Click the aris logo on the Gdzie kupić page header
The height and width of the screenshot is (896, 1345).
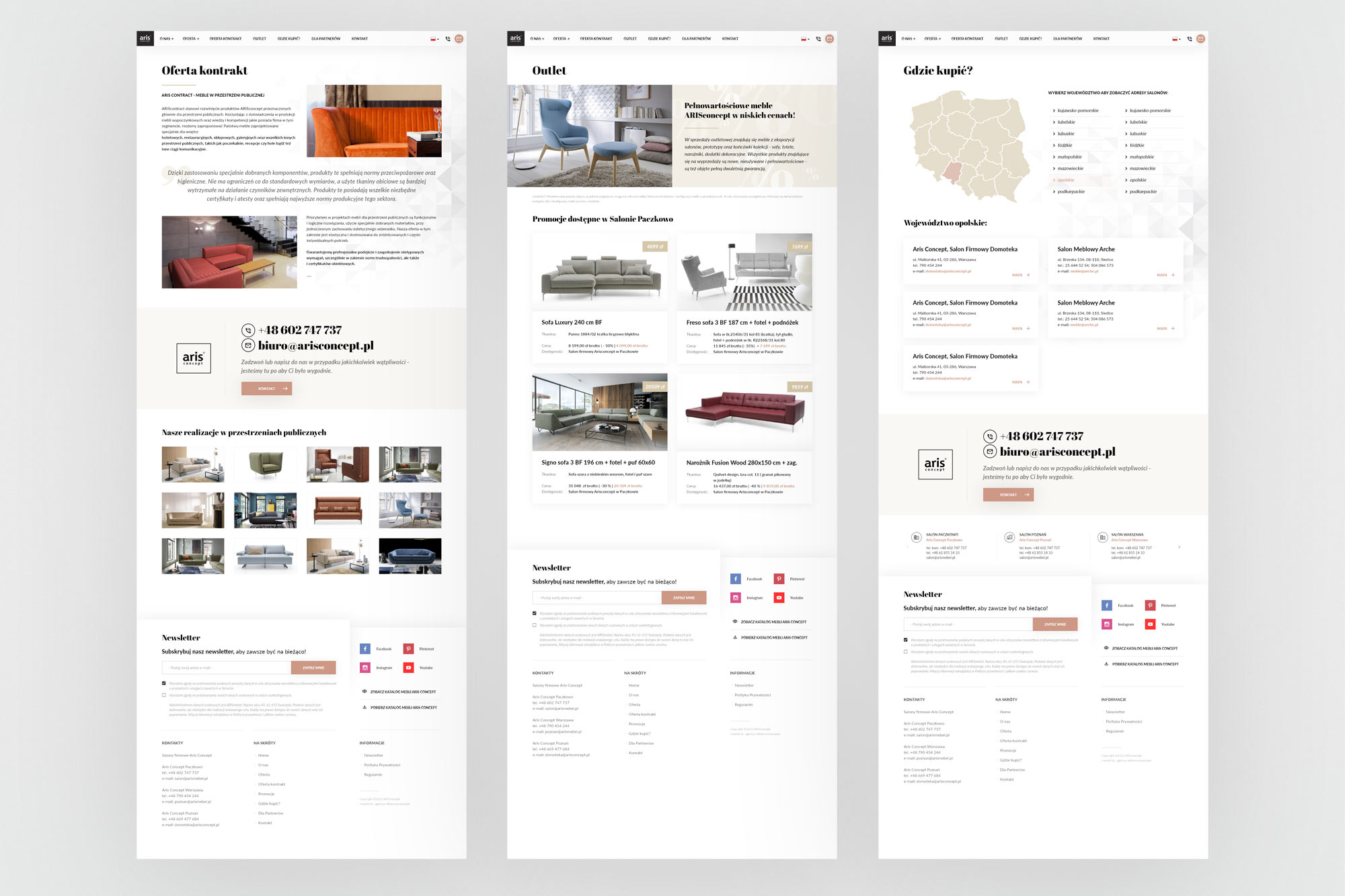coord(886,38)
